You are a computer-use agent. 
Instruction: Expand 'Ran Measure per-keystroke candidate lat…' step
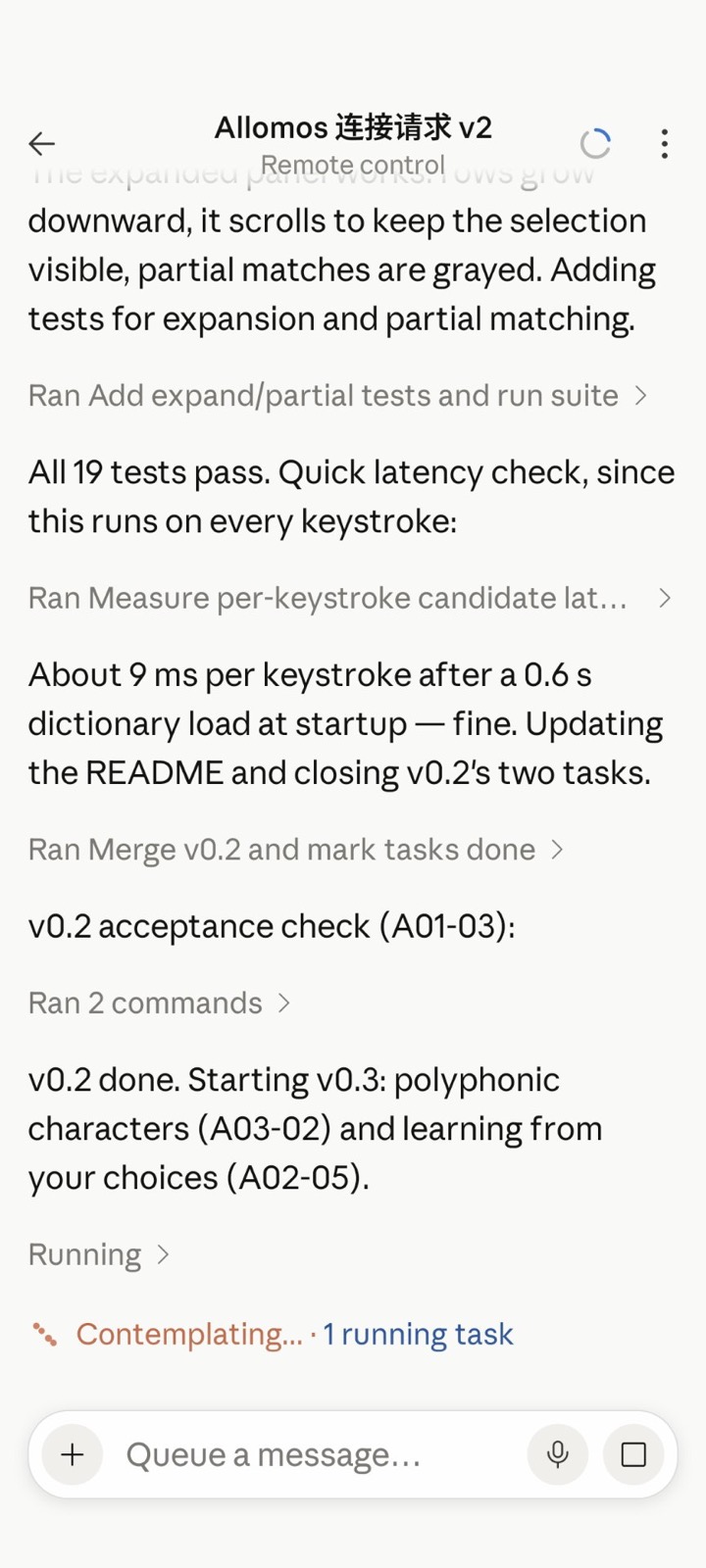[350, 598]
